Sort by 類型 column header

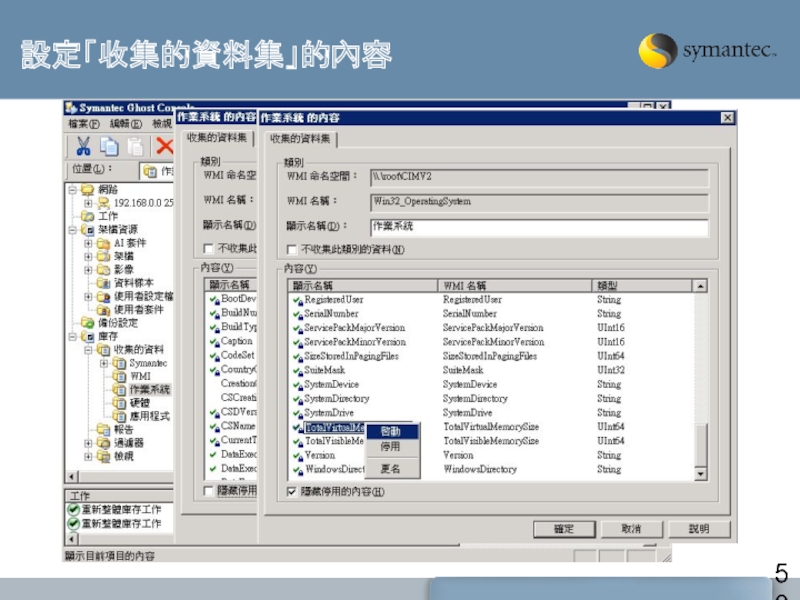click(x=642, y=286)
